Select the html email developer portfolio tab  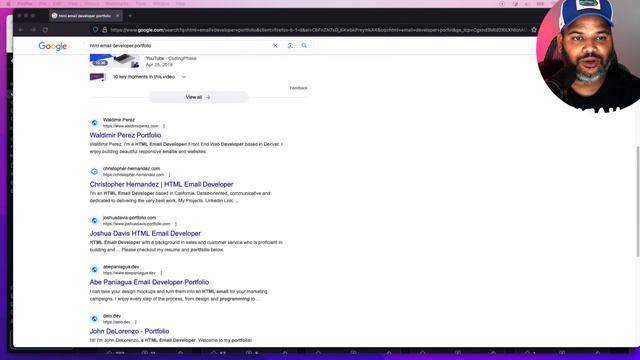(85, 16)
